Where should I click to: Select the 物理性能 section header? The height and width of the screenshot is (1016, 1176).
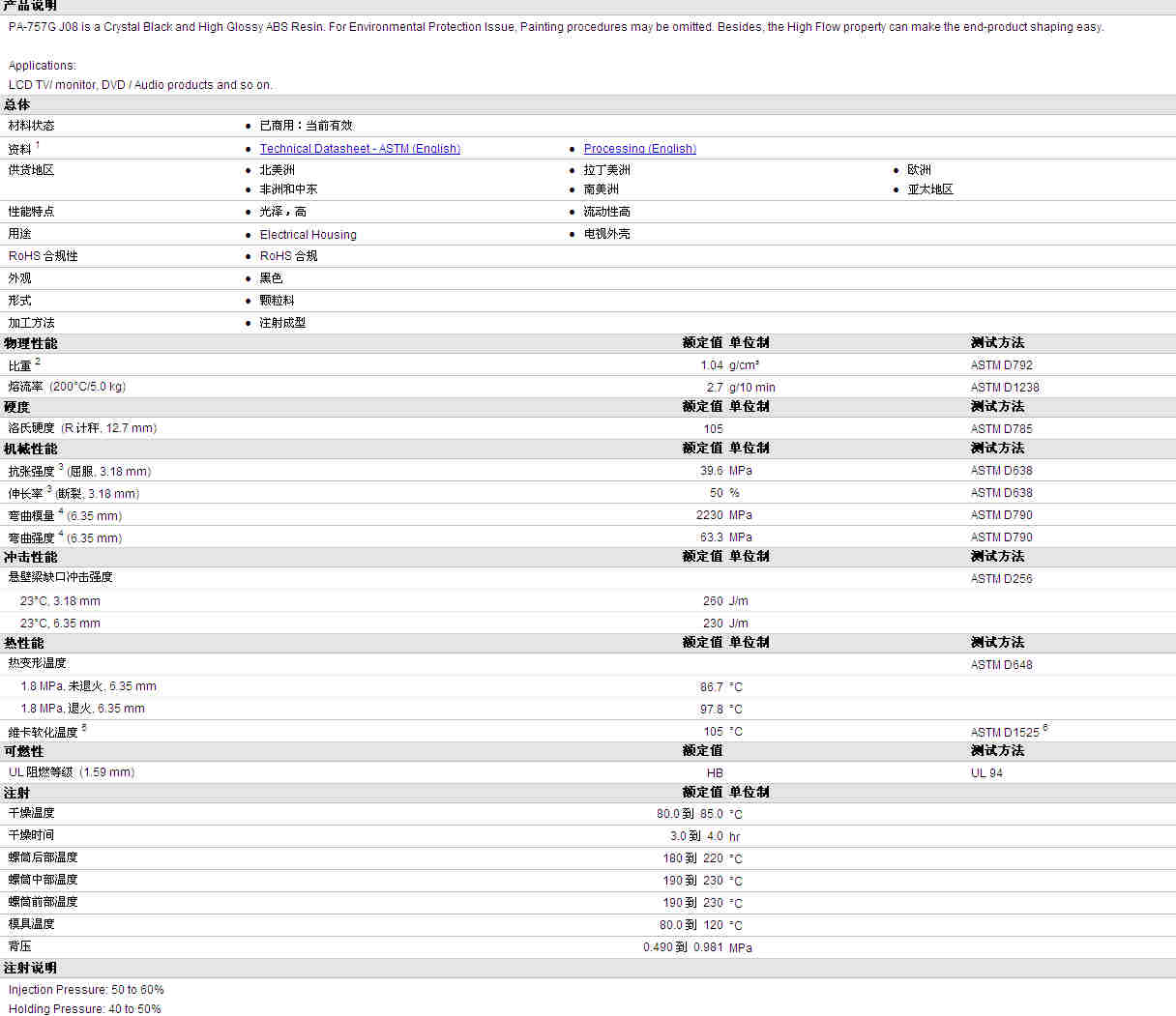tap(30, 343)
